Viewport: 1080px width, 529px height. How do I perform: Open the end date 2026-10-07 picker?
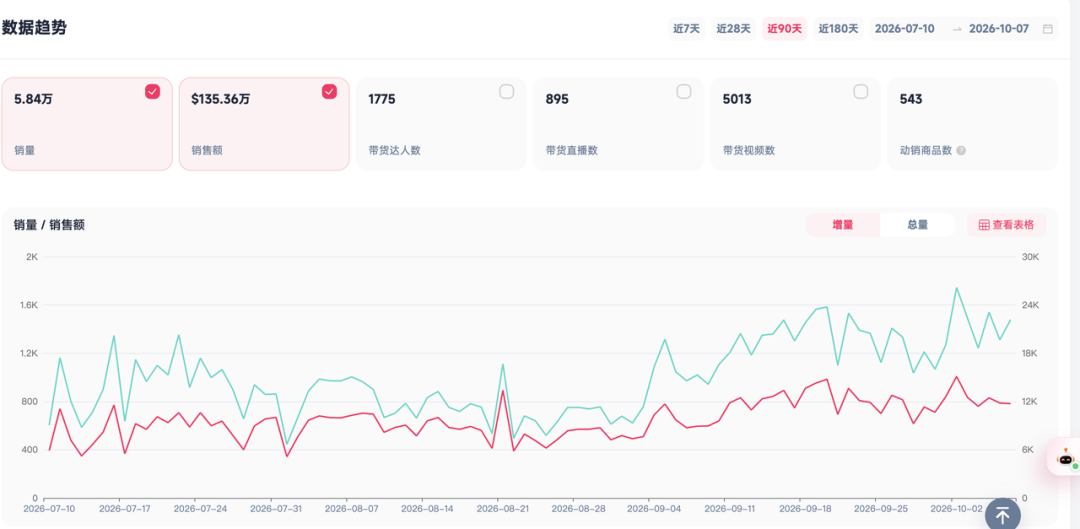pos(999,29)
